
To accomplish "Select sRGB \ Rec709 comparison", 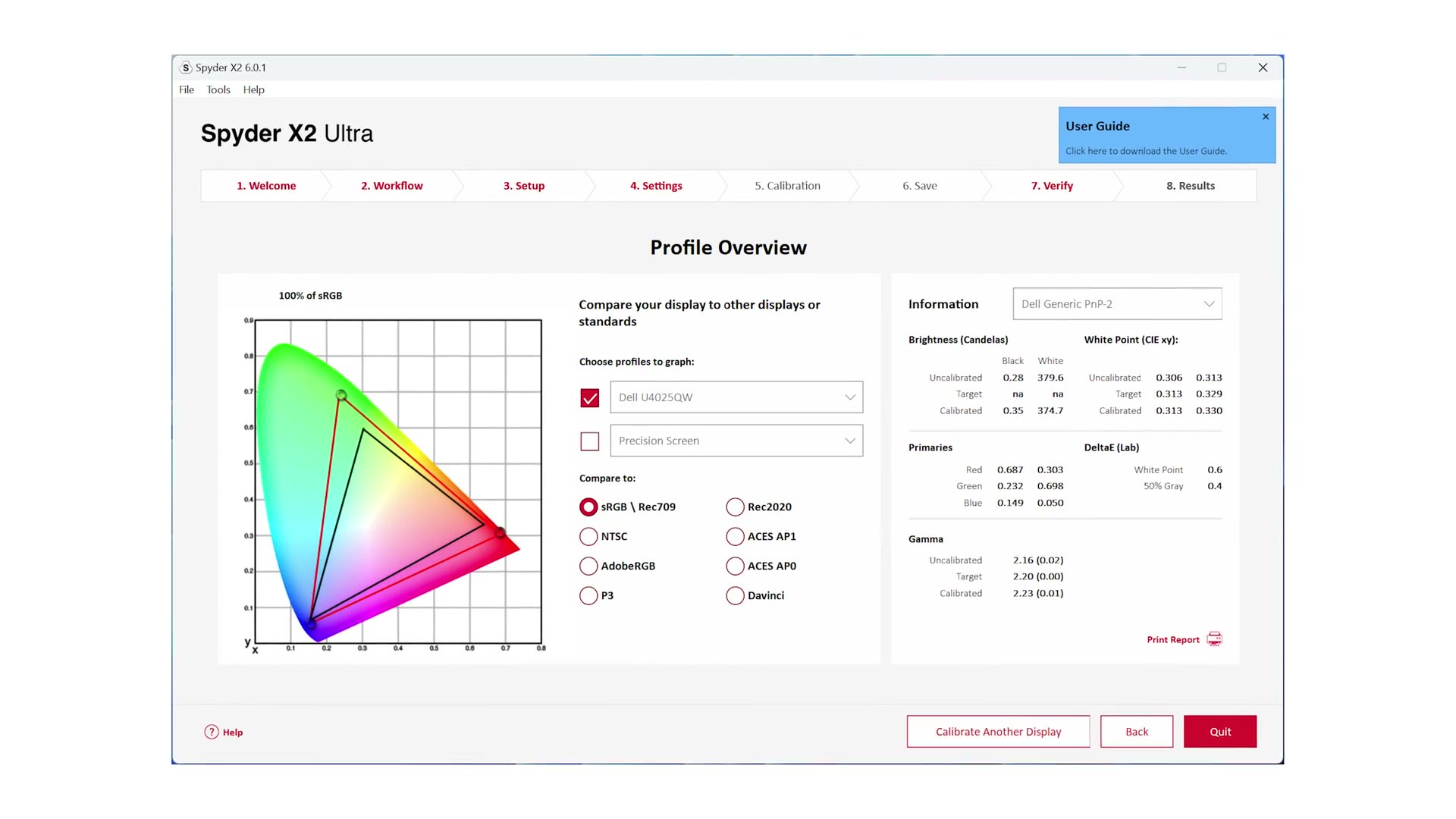I will click(x=588, y=507).
